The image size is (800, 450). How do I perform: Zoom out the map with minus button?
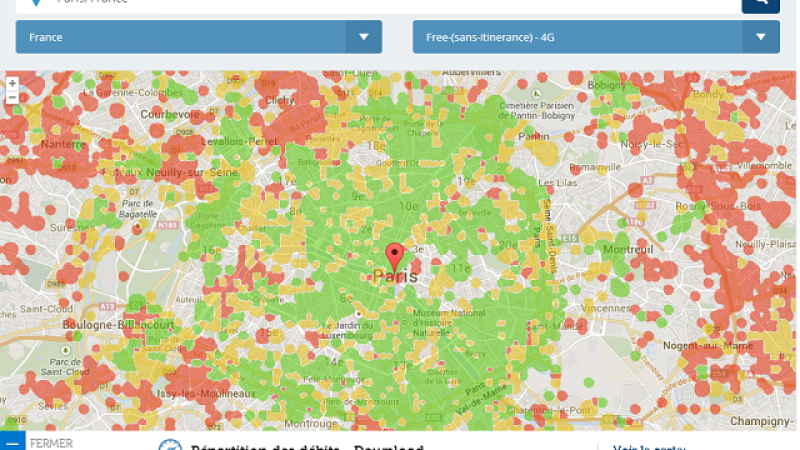12,97
